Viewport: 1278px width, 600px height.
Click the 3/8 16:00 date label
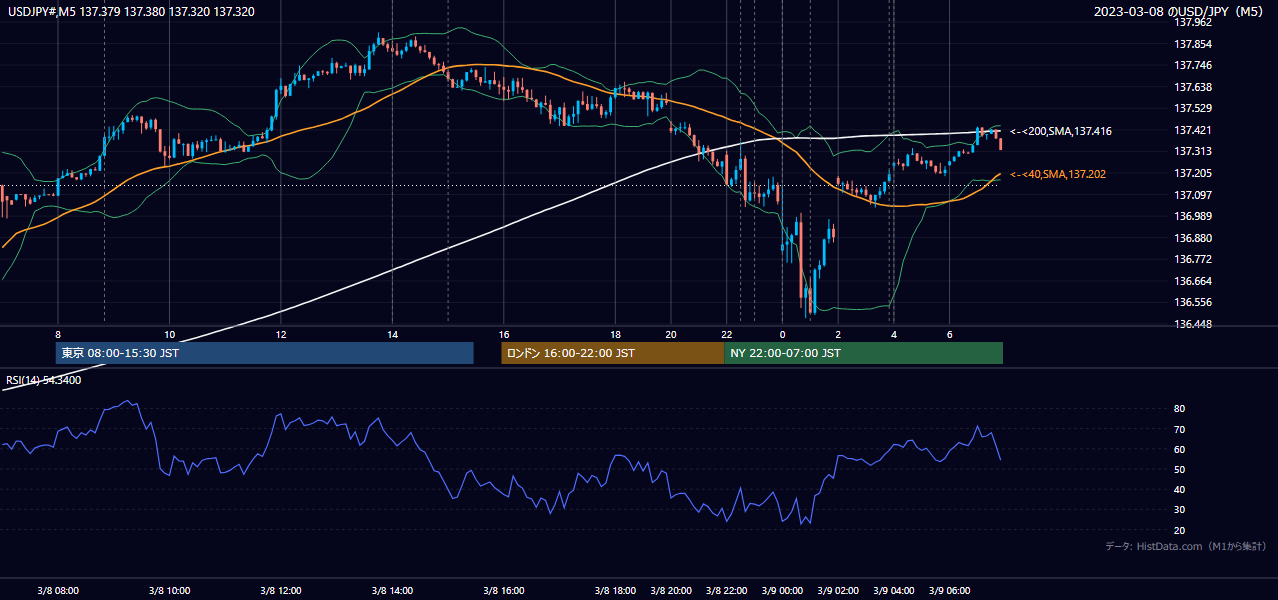504,590
